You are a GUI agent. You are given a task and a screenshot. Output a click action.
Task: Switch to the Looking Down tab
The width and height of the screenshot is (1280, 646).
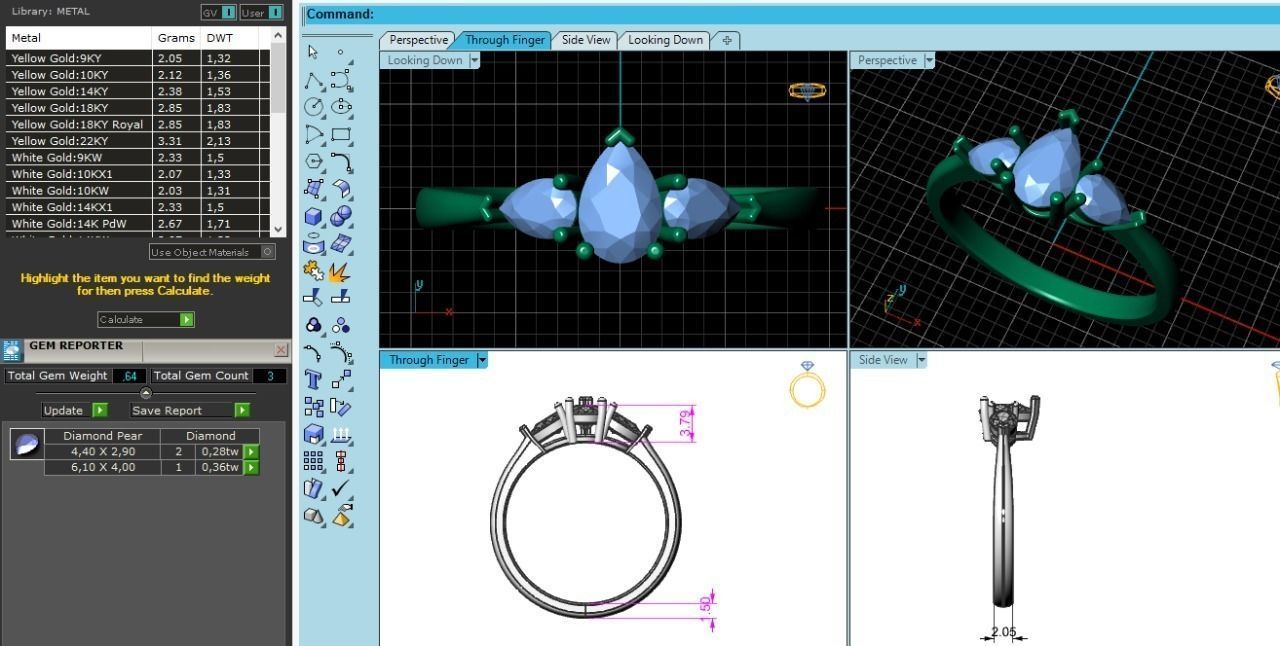click(665, 40)
